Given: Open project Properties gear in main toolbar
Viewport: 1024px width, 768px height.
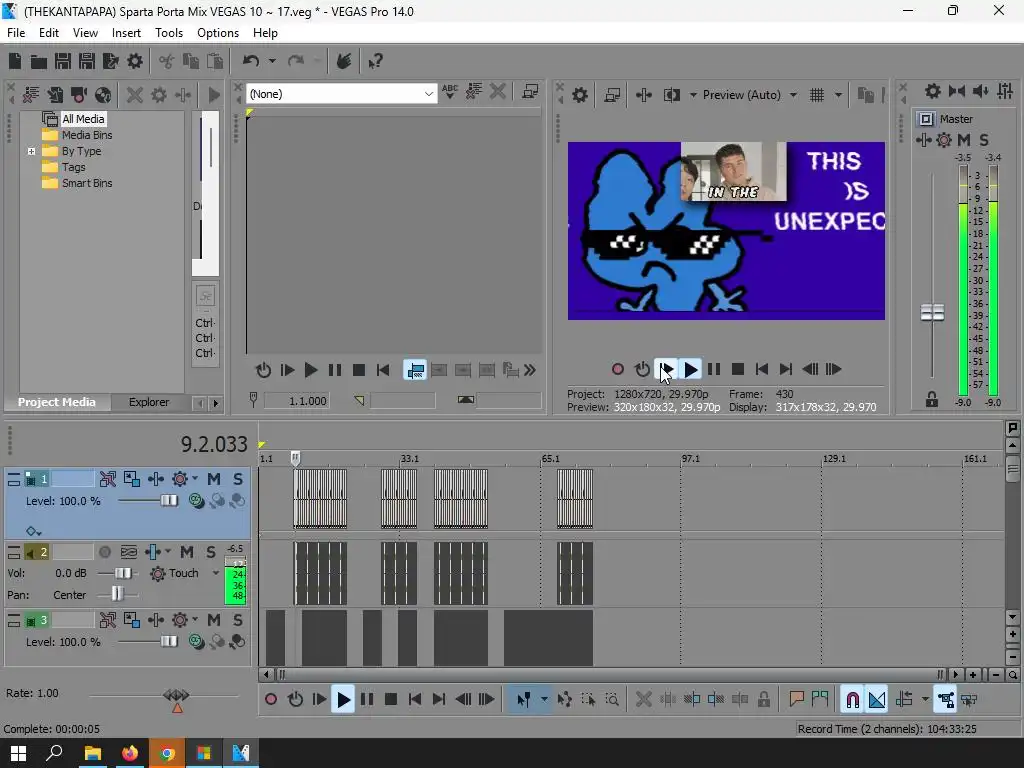Looking at the screenshot, I should [x=135, y=61].
